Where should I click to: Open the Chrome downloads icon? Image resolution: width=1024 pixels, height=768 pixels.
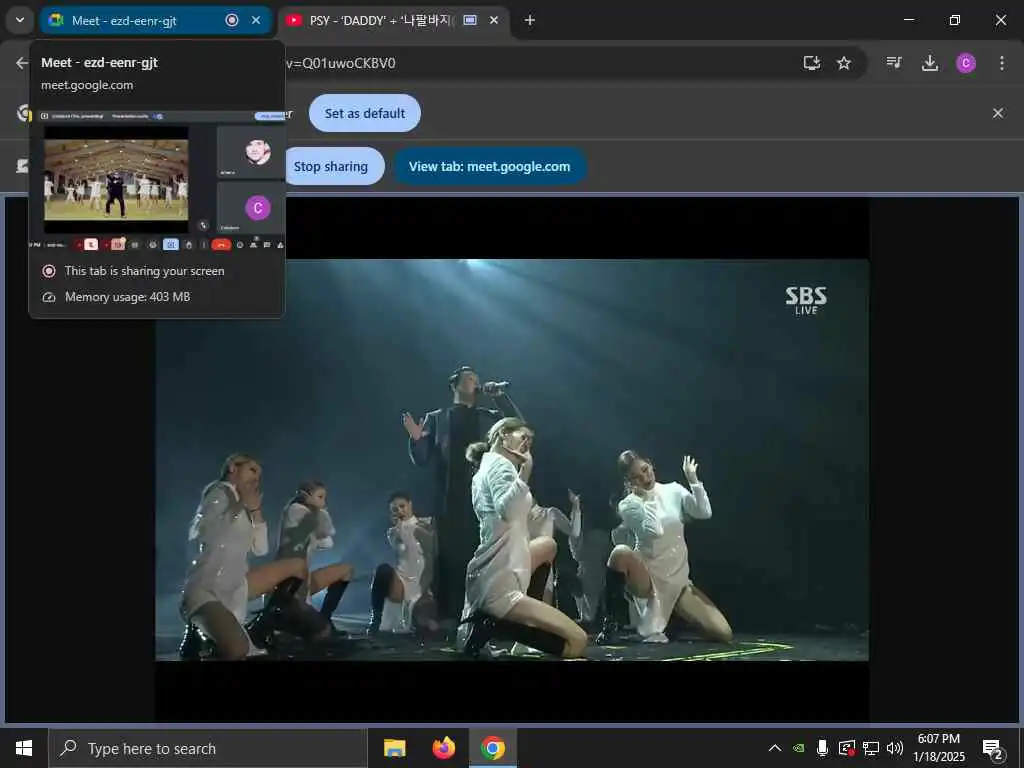(930, 63)
